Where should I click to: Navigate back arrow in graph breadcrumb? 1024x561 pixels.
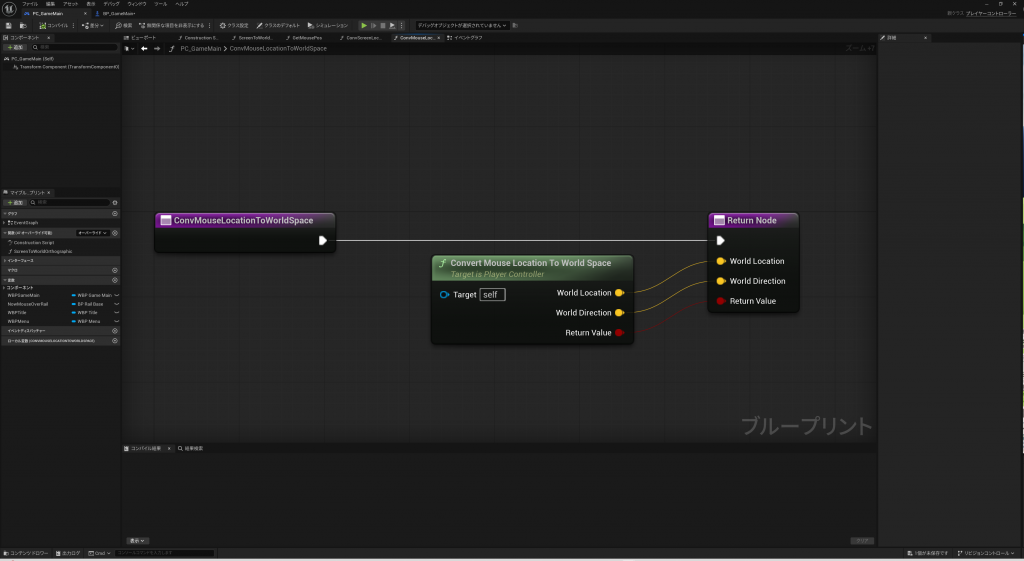(144, 48)
